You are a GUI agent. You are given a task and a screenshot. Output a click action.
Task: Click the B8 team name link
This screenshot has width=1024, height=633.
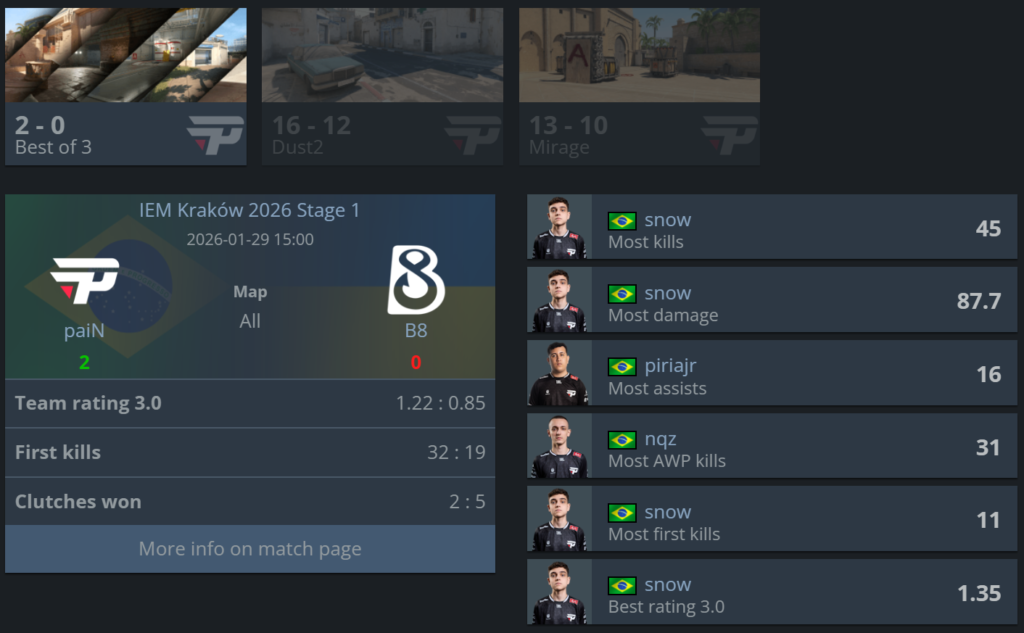[416, 331]
